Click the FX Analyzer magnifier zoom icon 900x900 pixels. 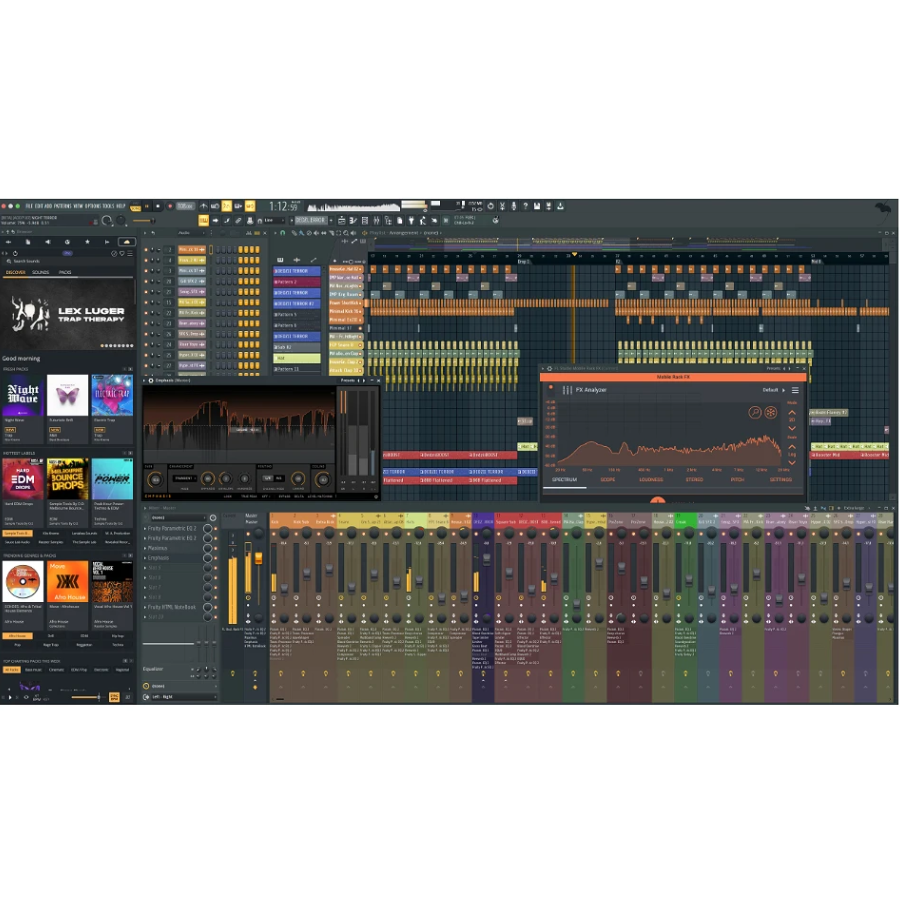click(x=754, y=412)
